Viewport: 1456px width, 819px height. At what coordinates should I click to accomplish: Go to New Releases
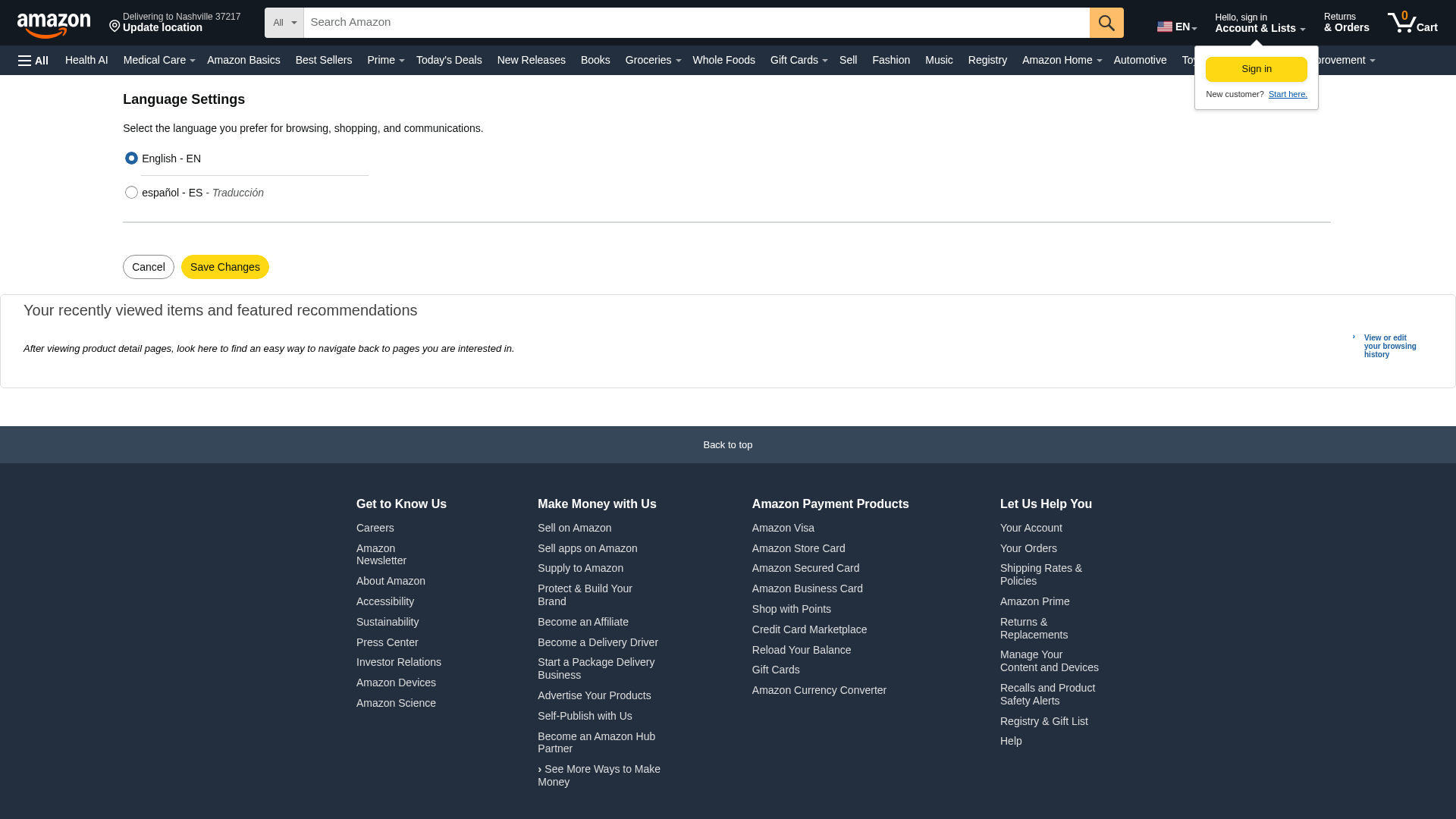point(532,60)
